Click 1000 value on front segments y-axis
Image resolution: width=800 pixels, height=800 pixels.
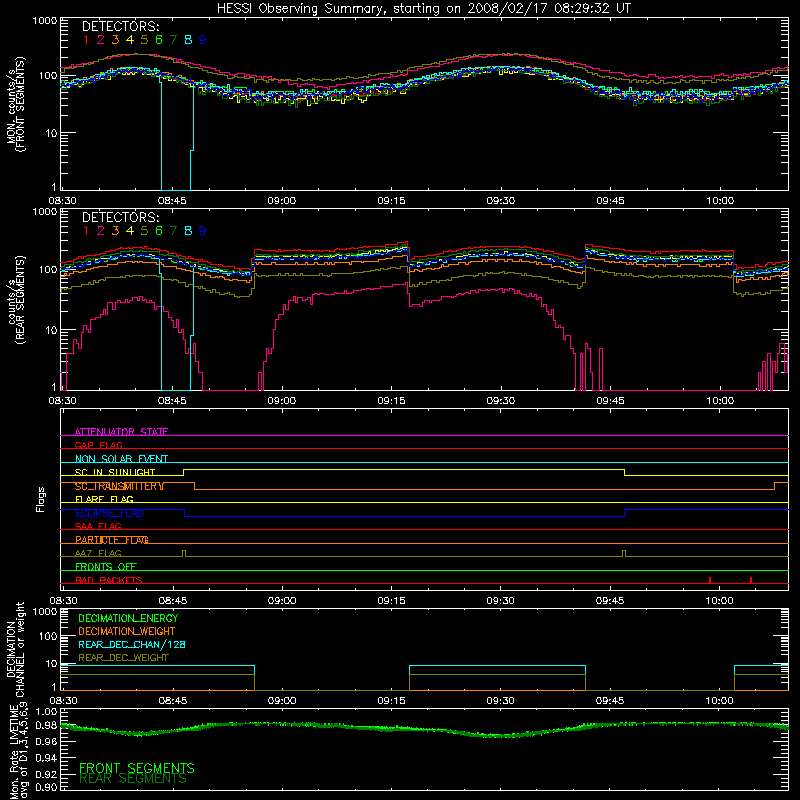click(45, 21)
